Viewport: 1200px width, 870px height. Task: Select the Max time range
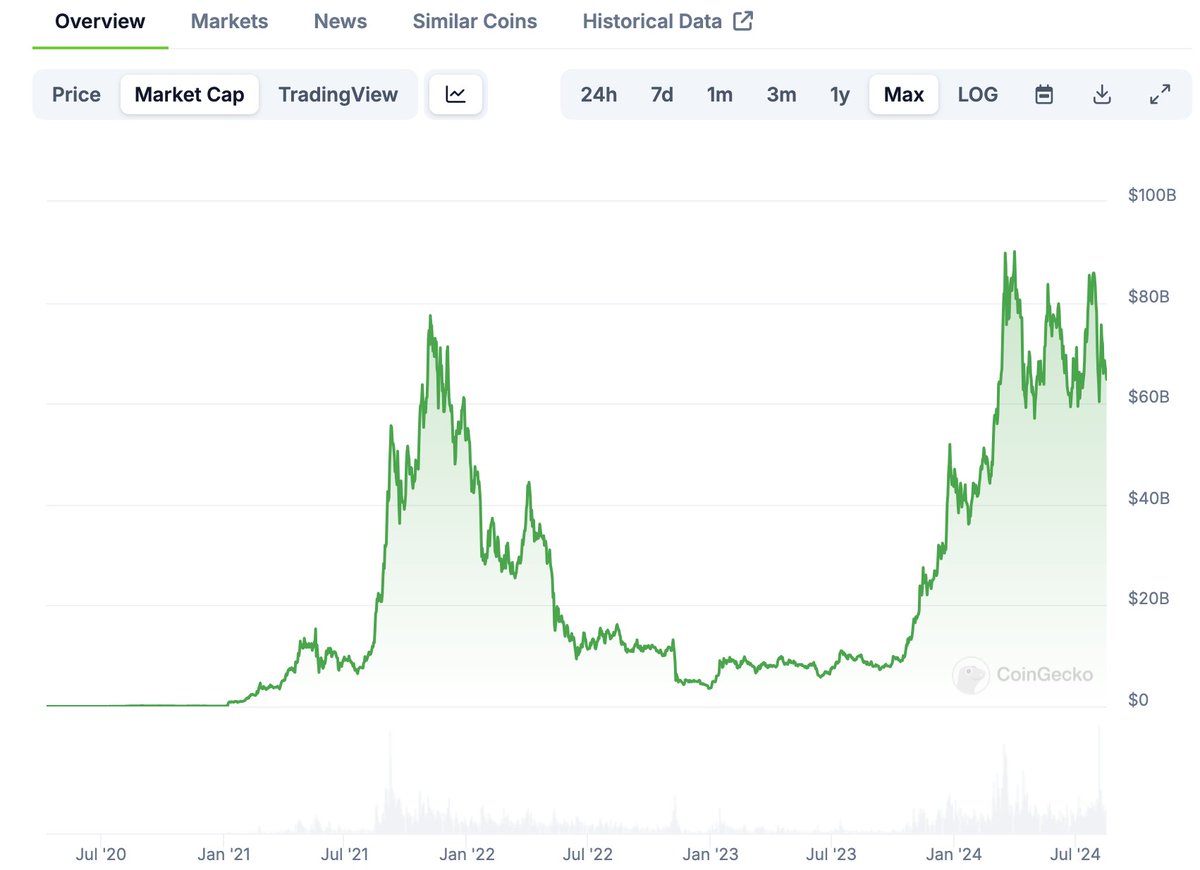pyautogui.click(x=904, y=95)
